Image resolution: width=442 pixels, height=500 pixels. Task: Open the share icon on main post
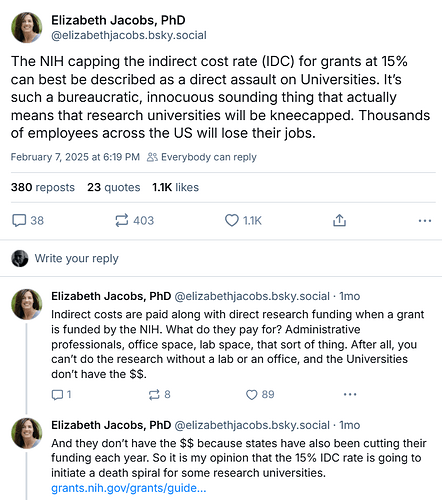tap(339, 221)
